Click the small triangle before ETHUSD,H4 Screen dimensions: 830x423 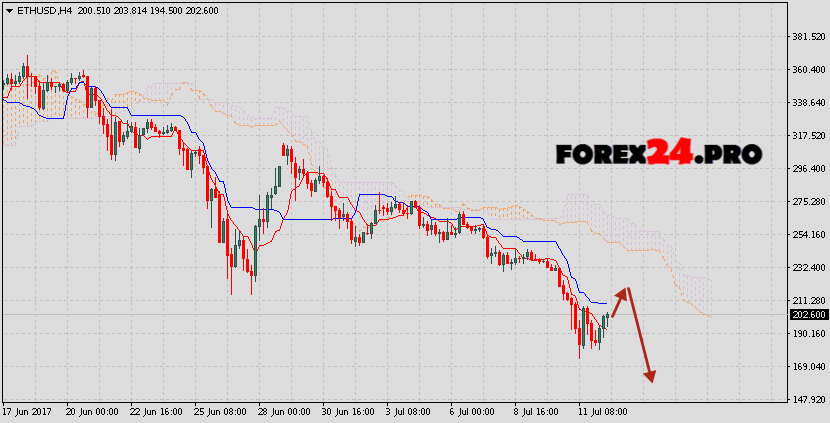tap(9, 9)
